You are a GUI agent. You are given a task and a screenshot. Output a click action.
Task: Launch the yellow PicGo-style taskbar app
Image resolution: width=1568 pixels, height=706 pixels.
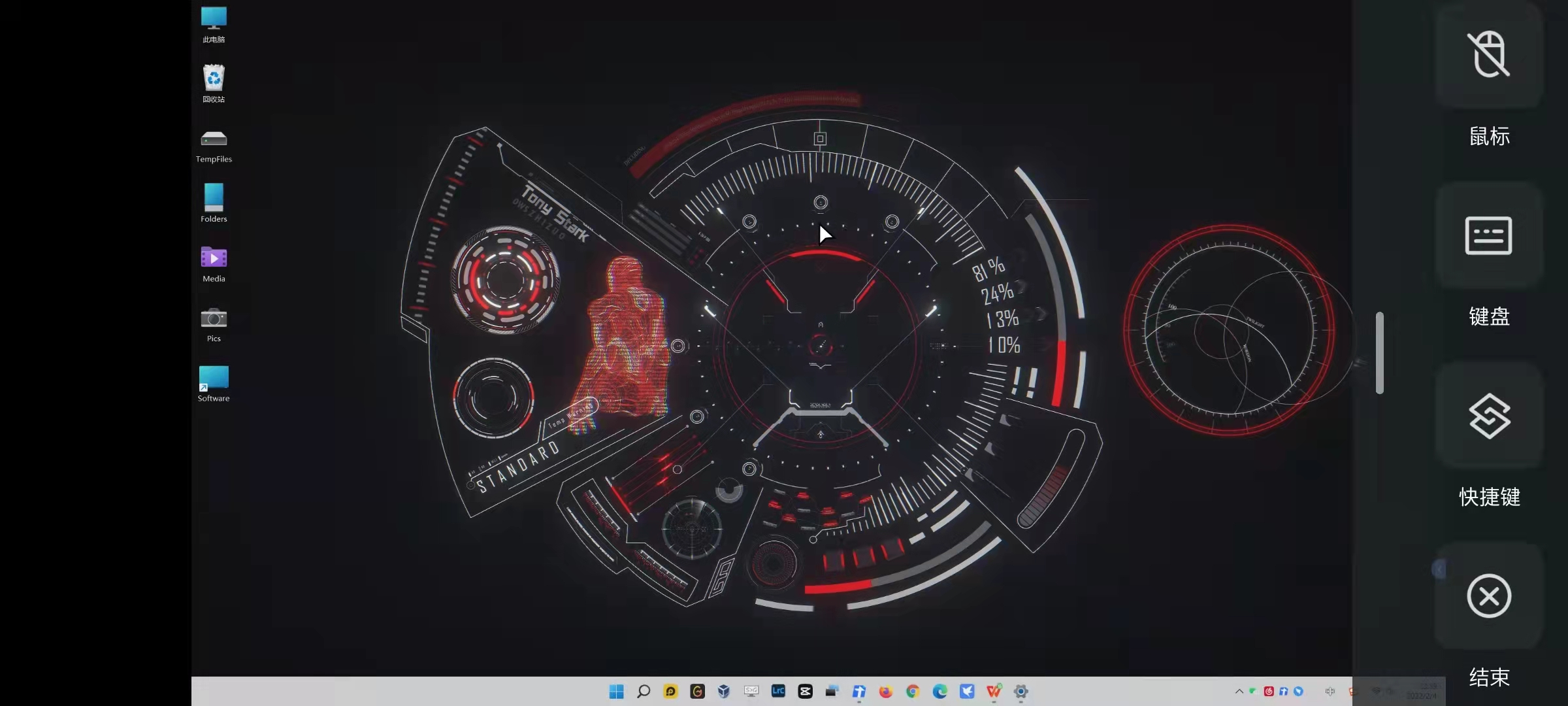[x=670, y=692]
